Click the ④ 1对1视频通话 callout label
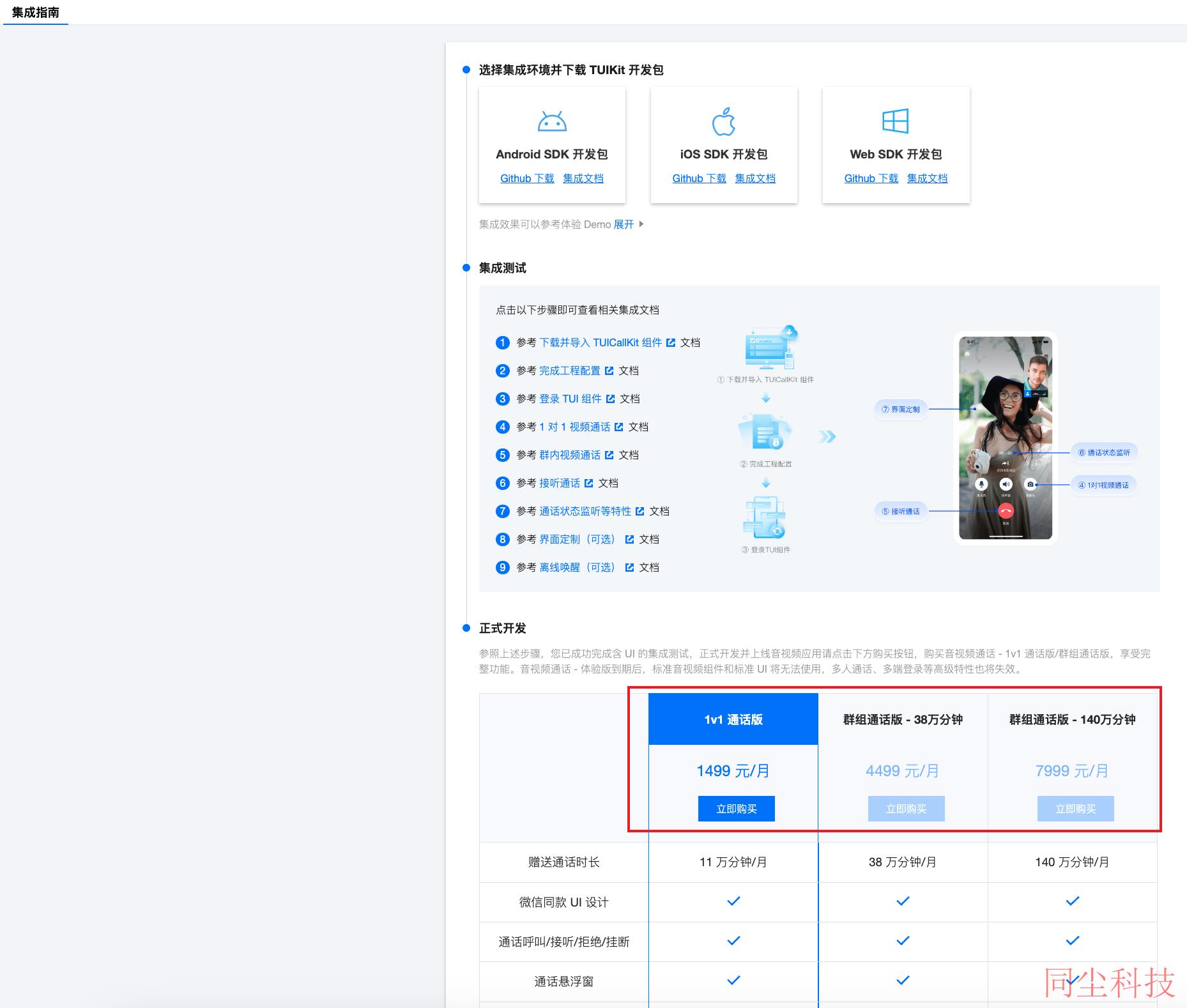 [1104, 485]
